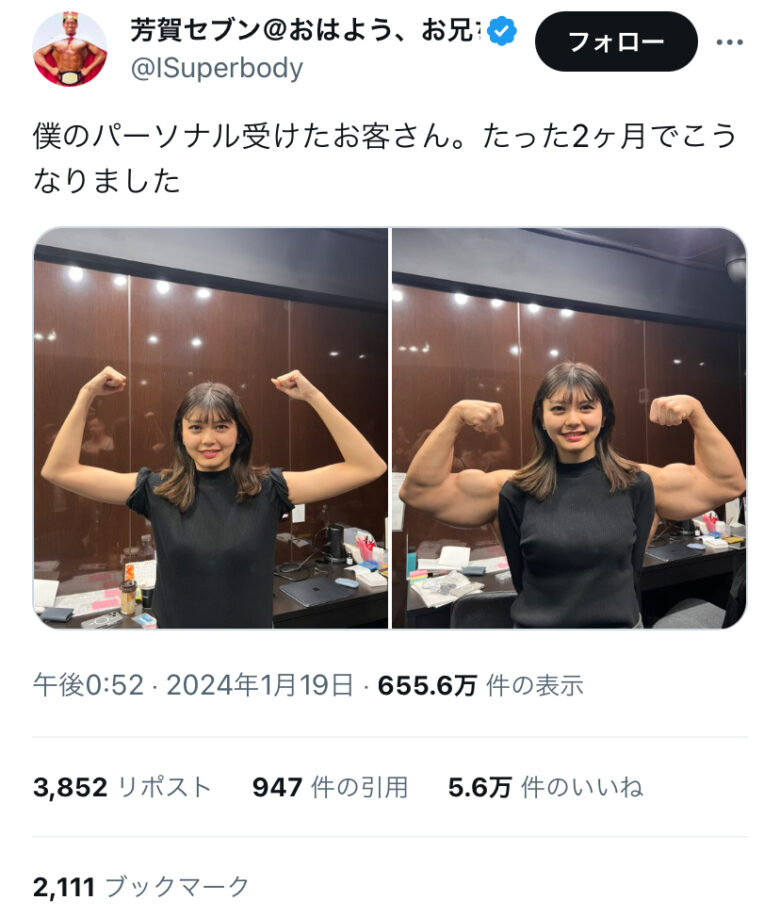Image resolution: width=780 pixels, height=917 pixels.
Task: Open the 947 件の引用 quotes list
Action: tap(330, 787)
